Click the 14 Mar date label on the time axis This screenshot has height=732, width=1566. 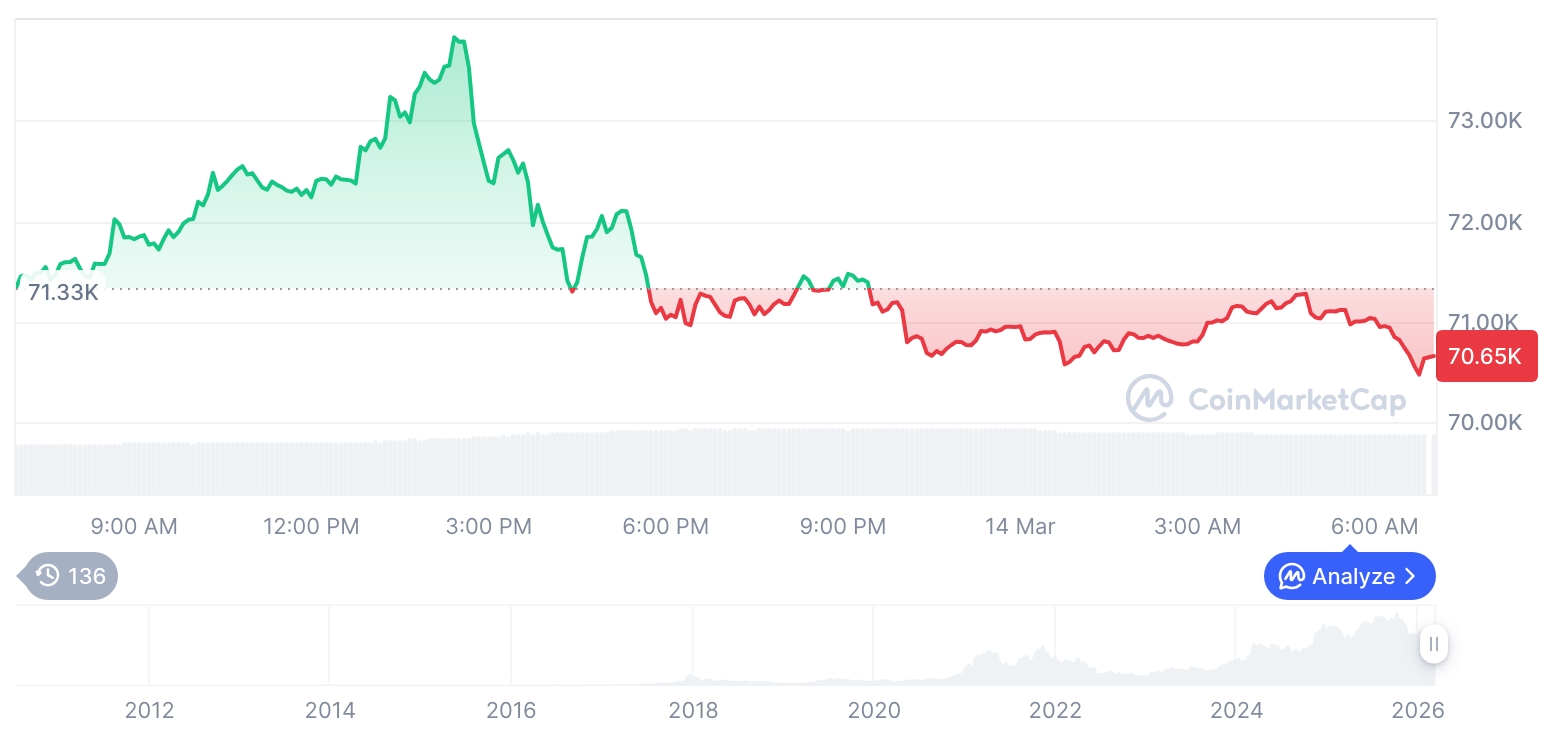click(1020, 526)
